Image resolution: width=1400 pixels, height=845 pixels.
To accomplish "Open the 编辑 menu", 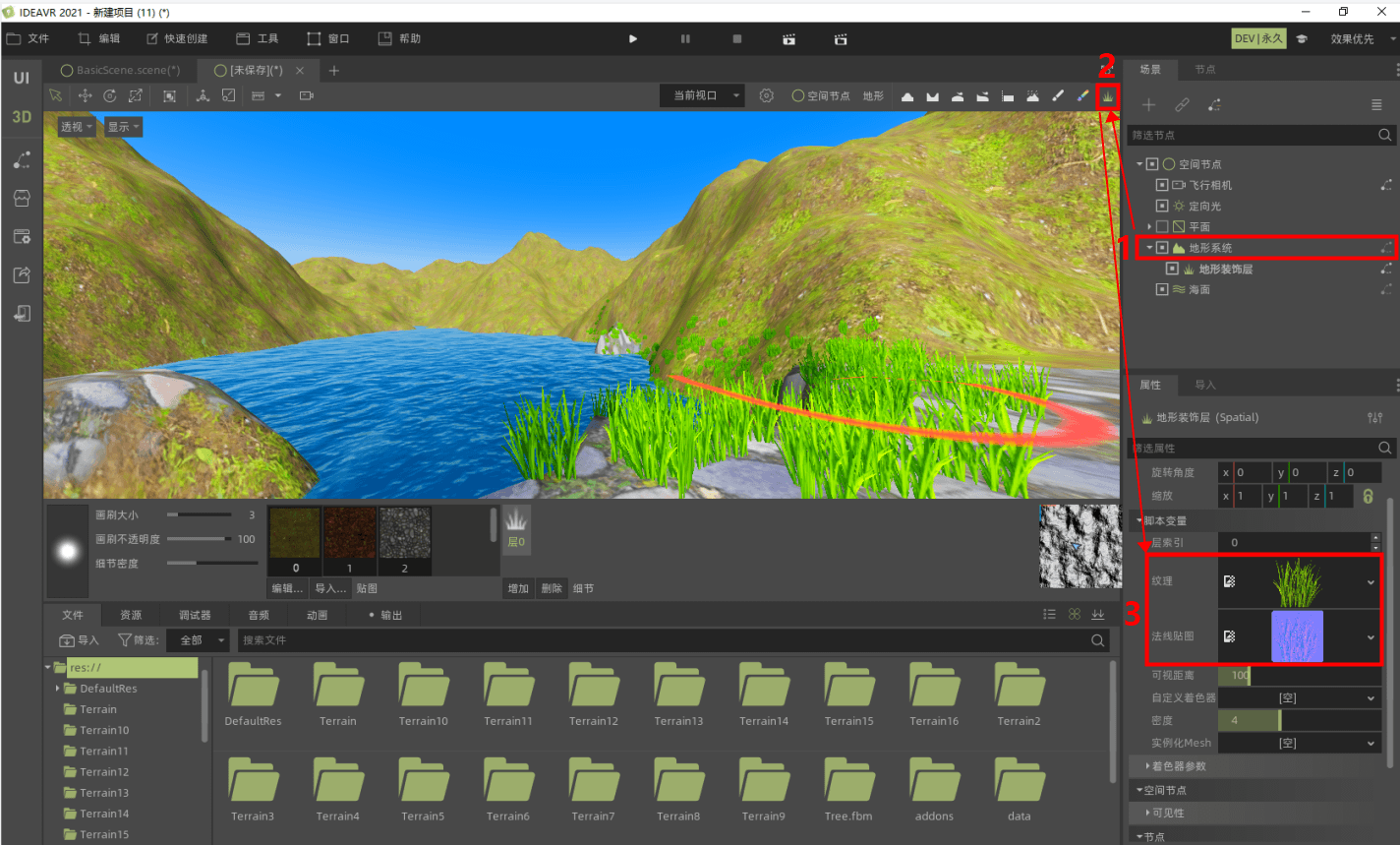I will pyautogui.click(x=99, y=38).
